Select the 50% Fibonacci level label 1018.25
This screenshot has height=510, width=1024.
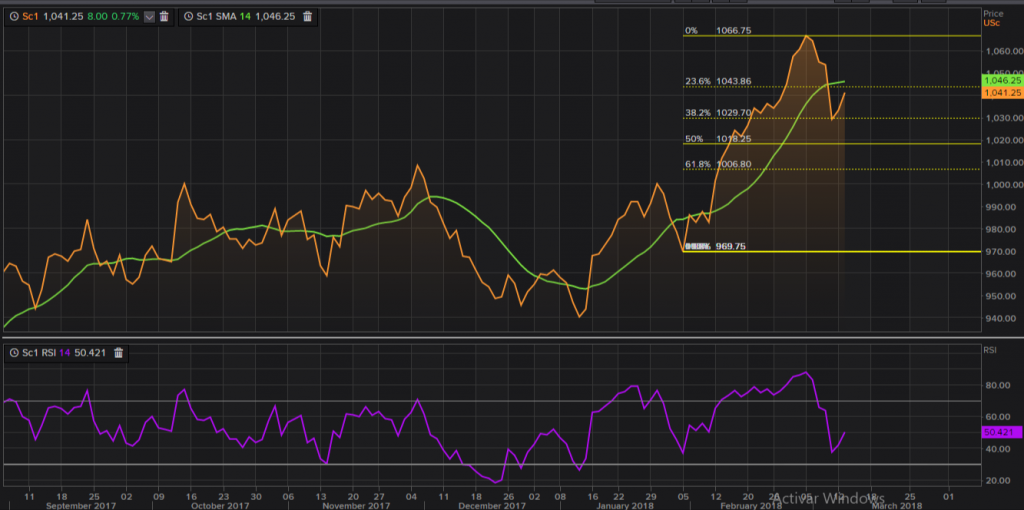[733, 139]
